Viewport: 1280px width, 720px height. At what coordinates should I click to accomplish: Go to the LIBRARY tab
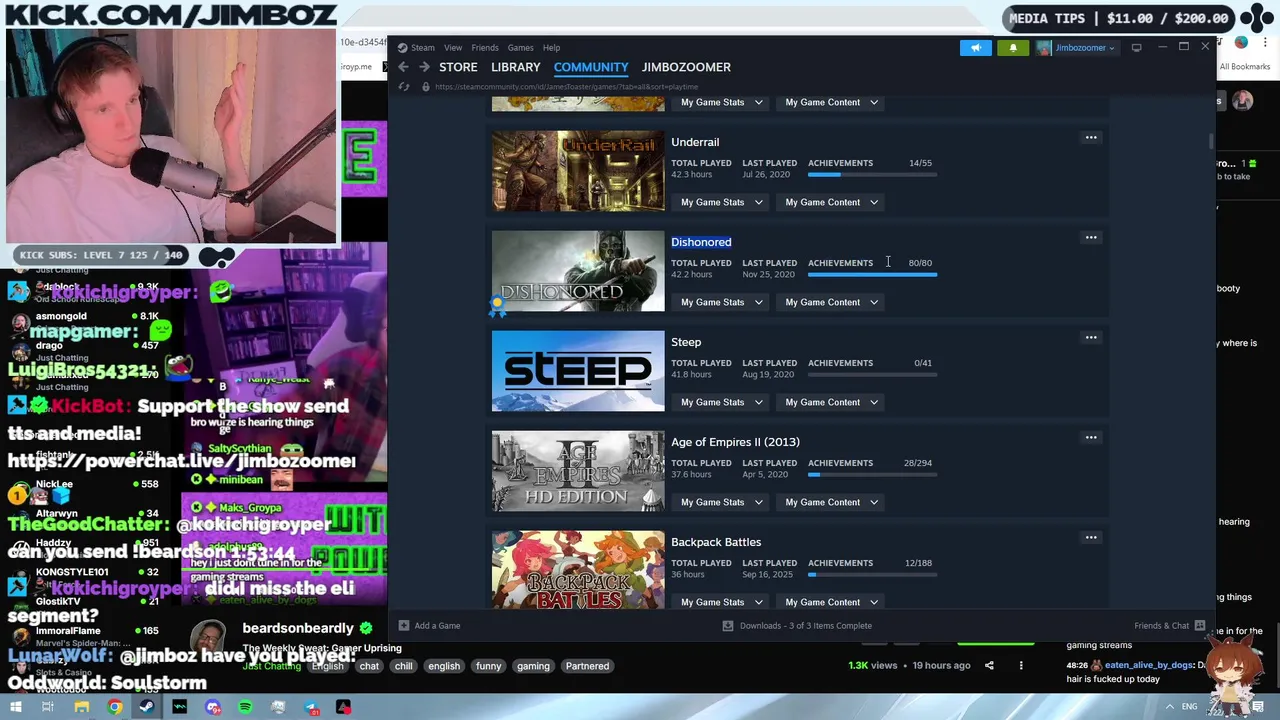click(516, 67)
